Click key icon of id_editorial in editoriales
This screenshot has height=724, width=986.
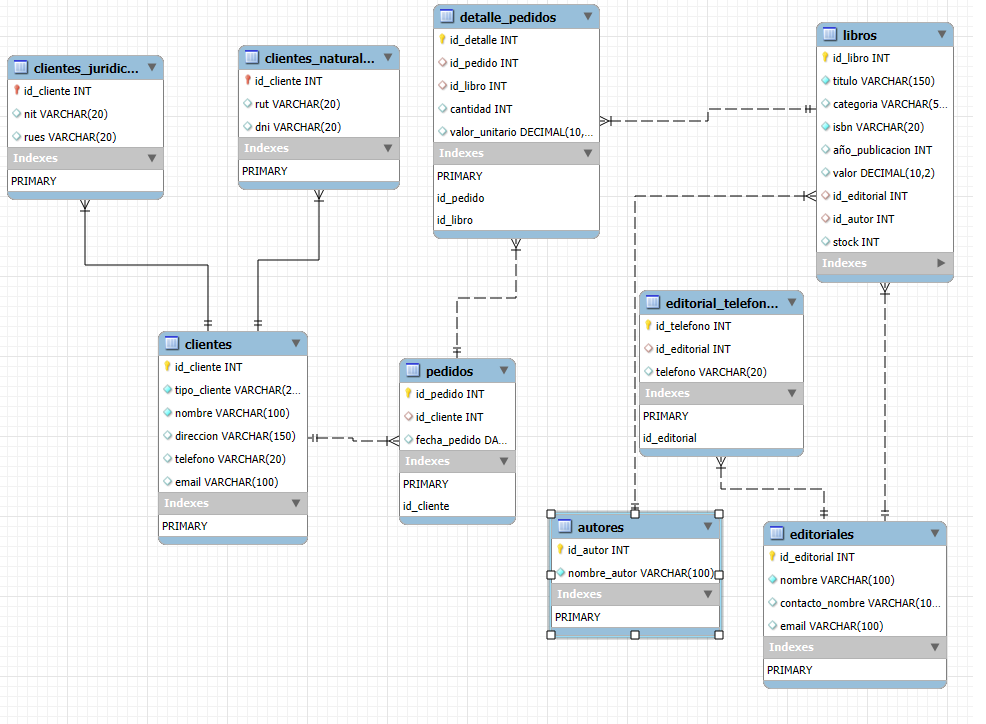click(x=772, y=557)
